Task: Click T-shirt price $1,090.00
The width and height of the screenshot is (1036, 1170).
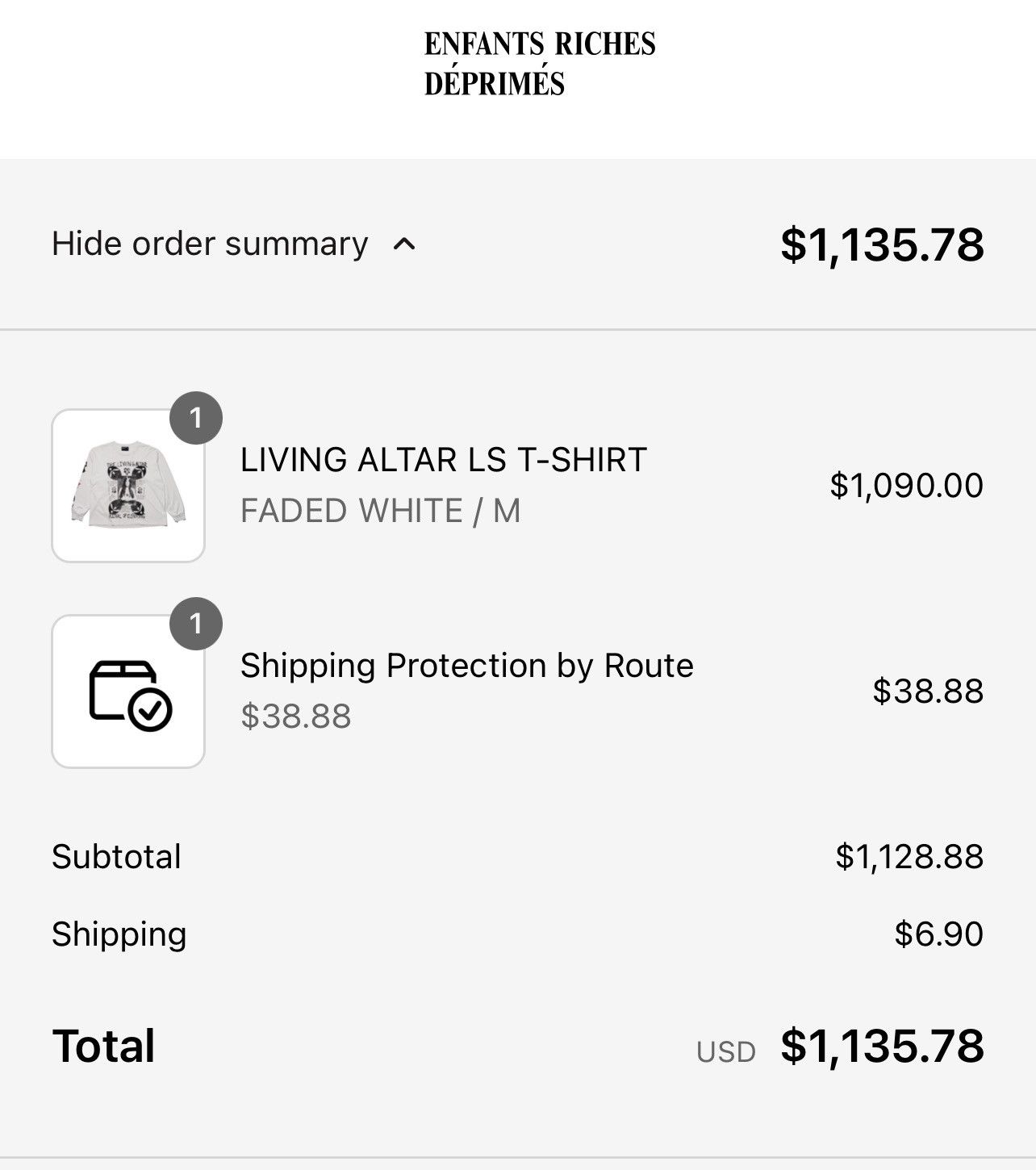Action: tap(907, 485)
